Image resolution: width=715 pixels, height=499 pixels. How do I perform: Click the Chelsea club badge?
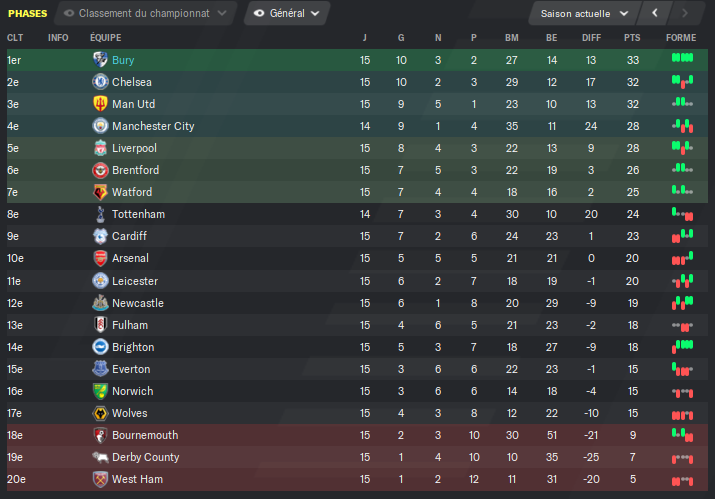coord(100,82)
